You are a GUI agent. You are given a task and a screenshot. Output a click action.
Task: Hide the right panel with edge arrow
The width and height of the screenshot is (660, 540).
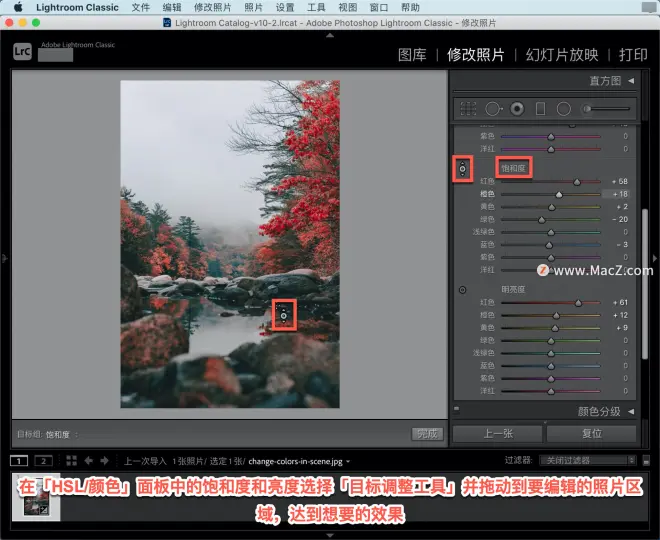655,258
